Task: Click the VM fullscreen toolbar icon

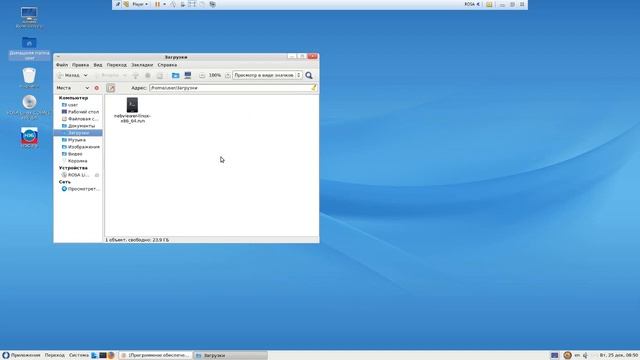Action: (192, 4)
